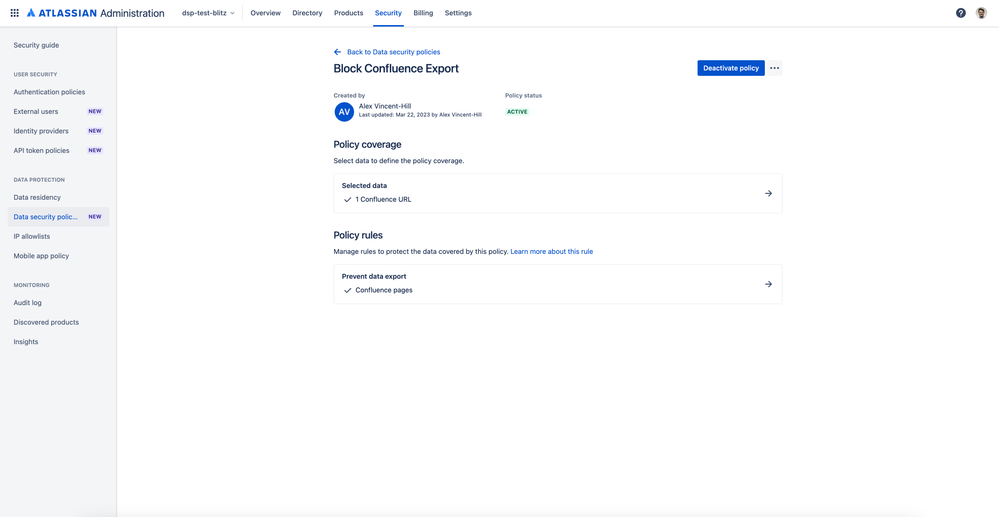Open Audit log in sidebar
The image size is (999, 517).
(x=27, y=303)
